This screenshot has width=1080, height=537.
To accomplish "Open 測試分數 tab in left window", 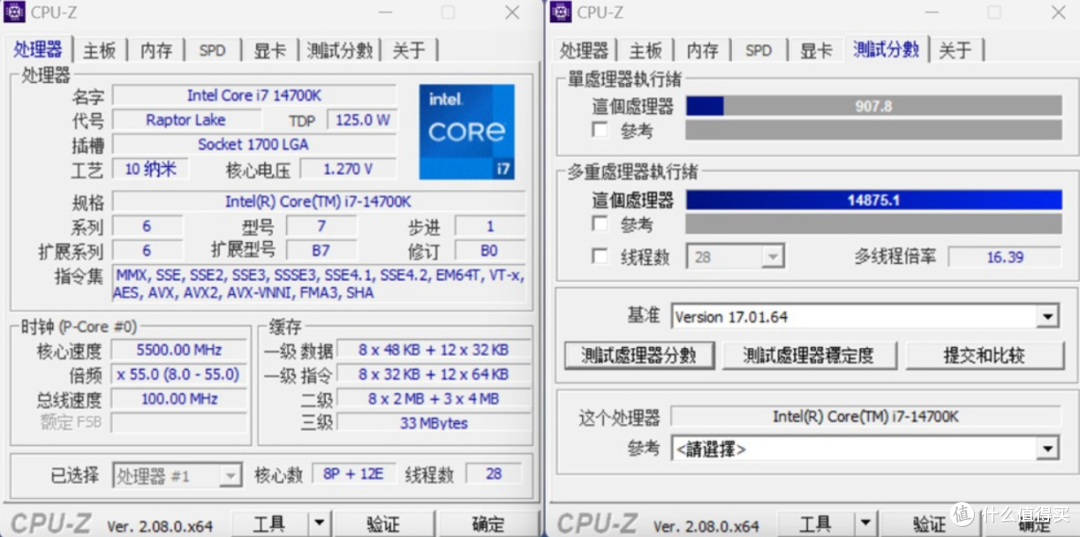I will (340, 50).
